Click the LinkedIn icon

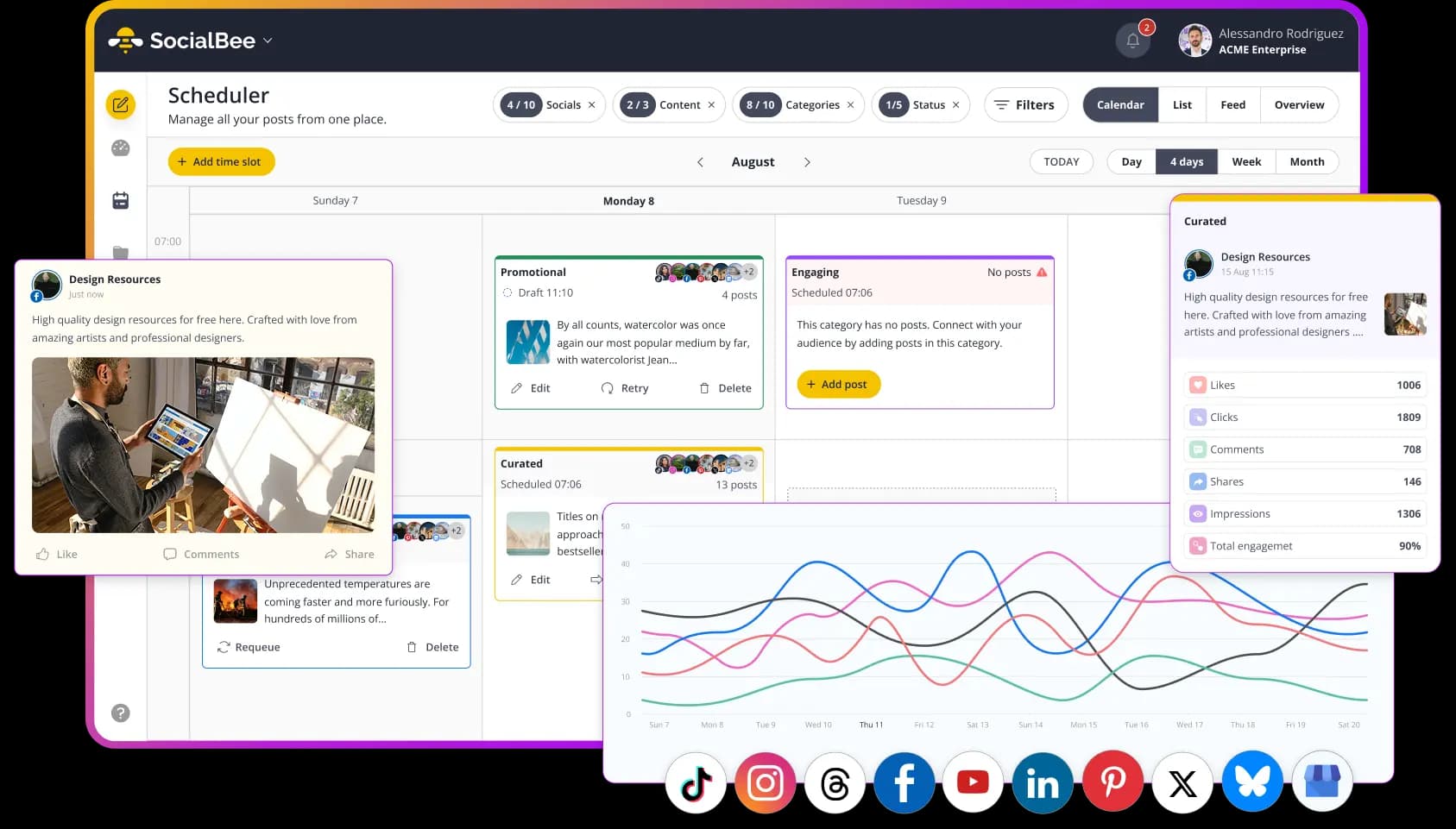point(1043,783)
